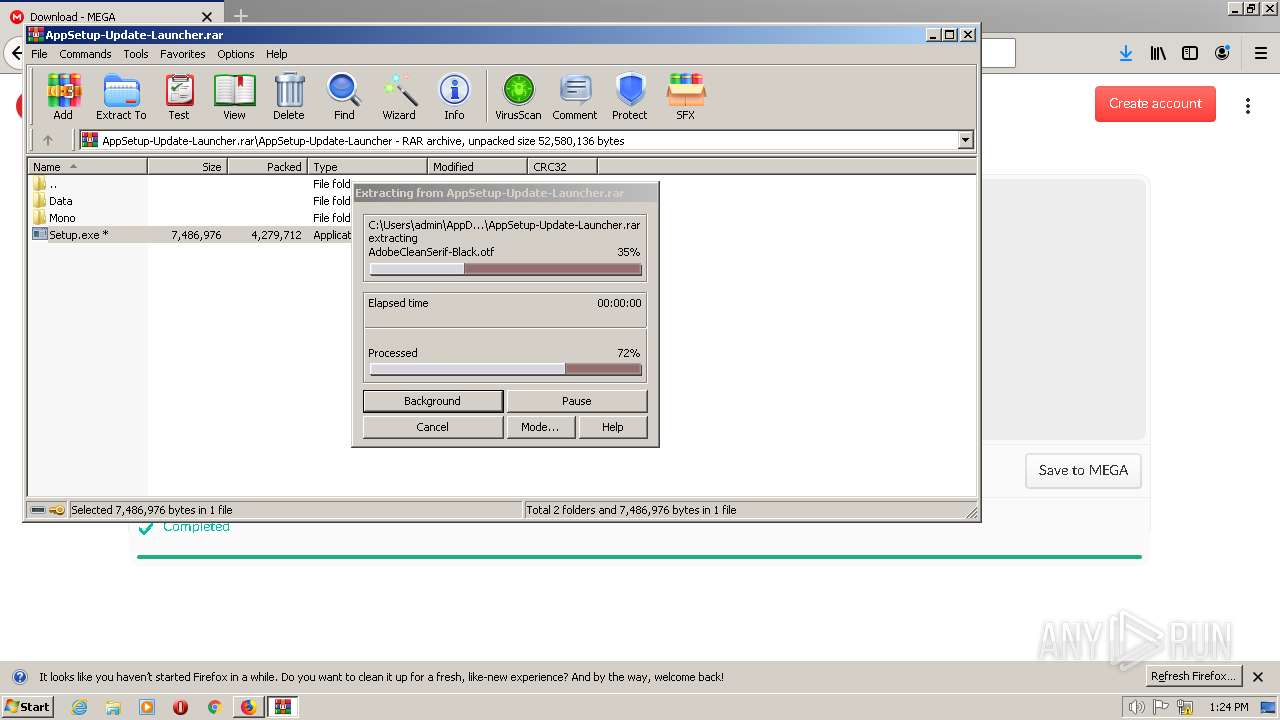This screenshot has height=720, width=1280.
Task: Open Chrome from taskbar
Action: 214,707
